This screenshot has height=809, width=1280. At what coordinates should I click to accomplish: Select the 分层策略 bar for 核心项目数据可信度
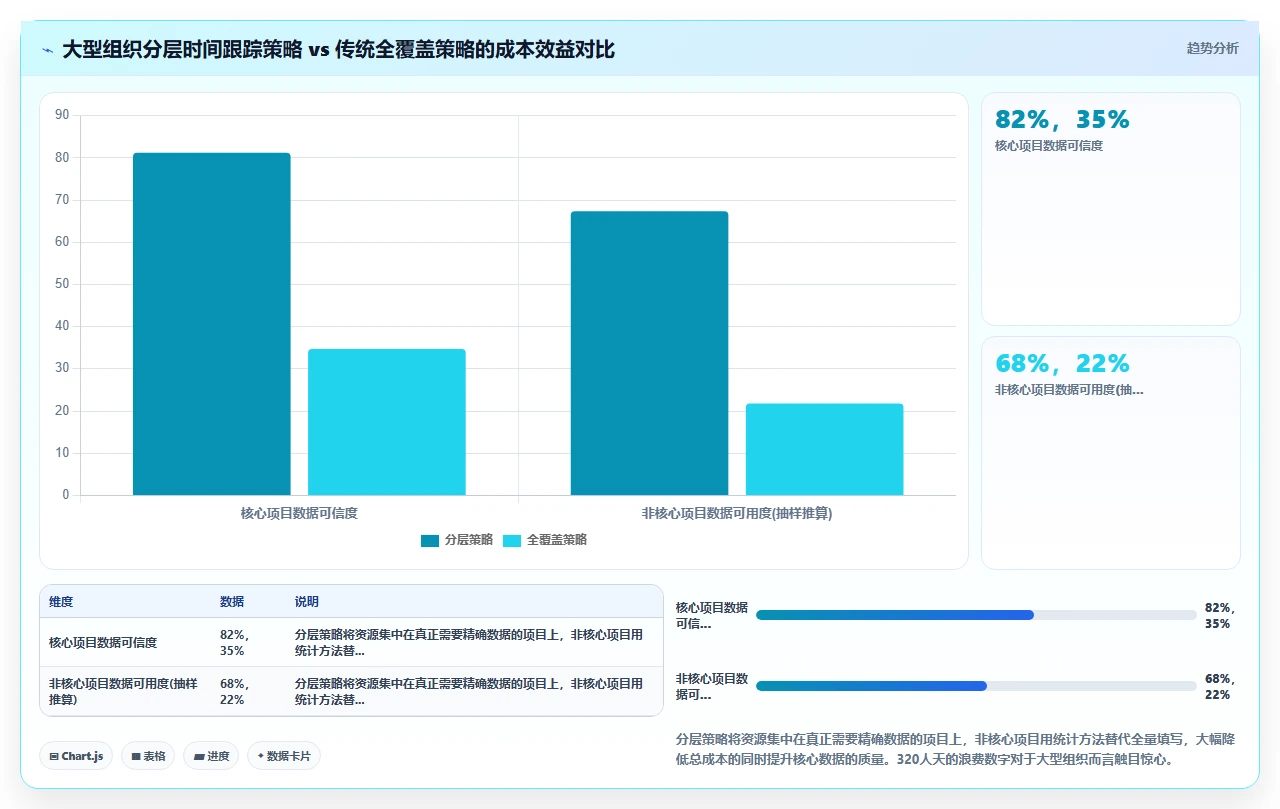pos(212,324)
